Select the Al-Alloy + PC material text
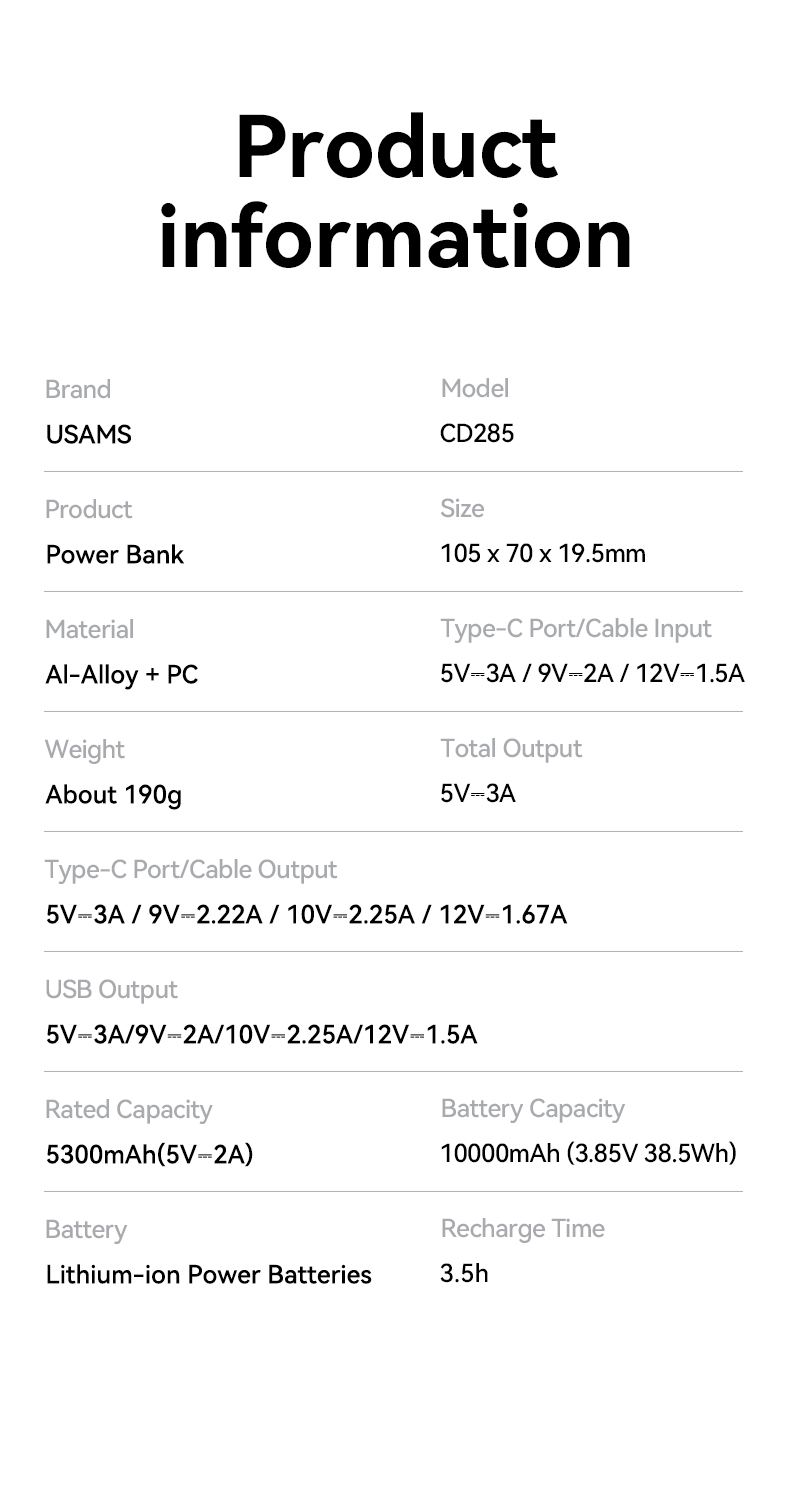Screen dimensions: 790x1495 [122, 675]
